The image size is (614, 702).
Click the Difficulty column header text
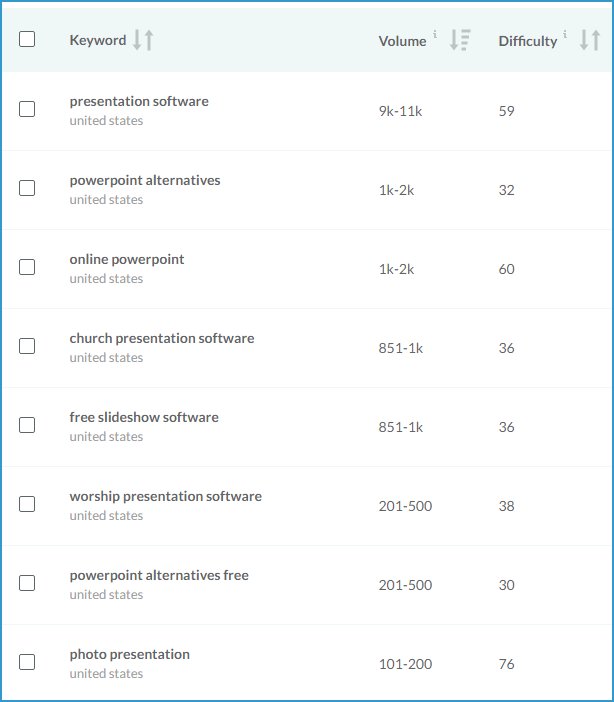pyautogui.click(x=527, y=41)
